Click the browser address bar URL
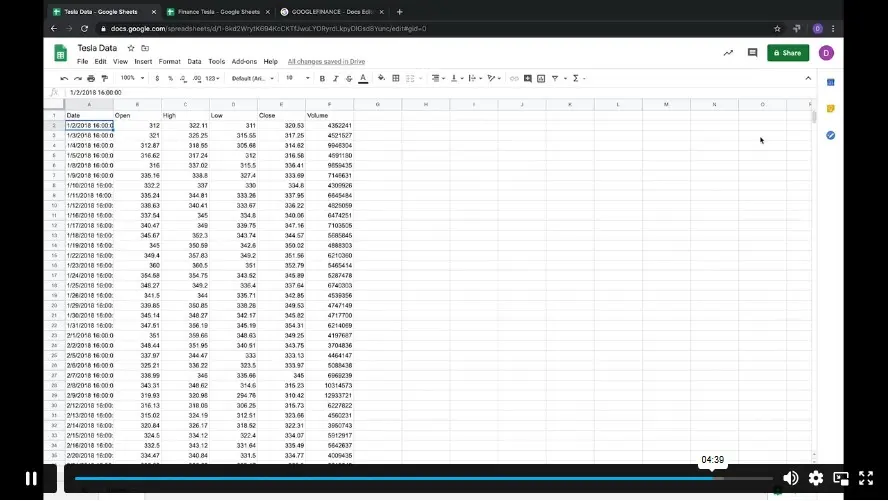888x501 pixels. (268, 28)
